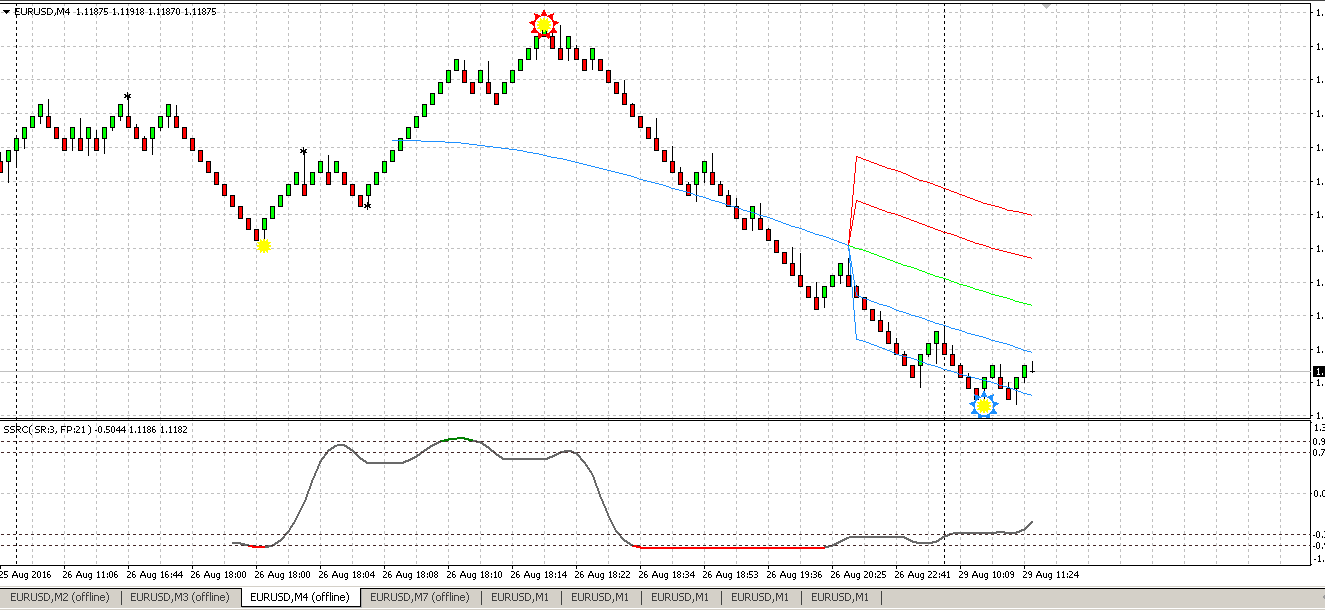The width and height of the screenshot is (1325, 610).
Task: Select the EURUSD,M4 (offline) tab
Action: tap(300, 597)
